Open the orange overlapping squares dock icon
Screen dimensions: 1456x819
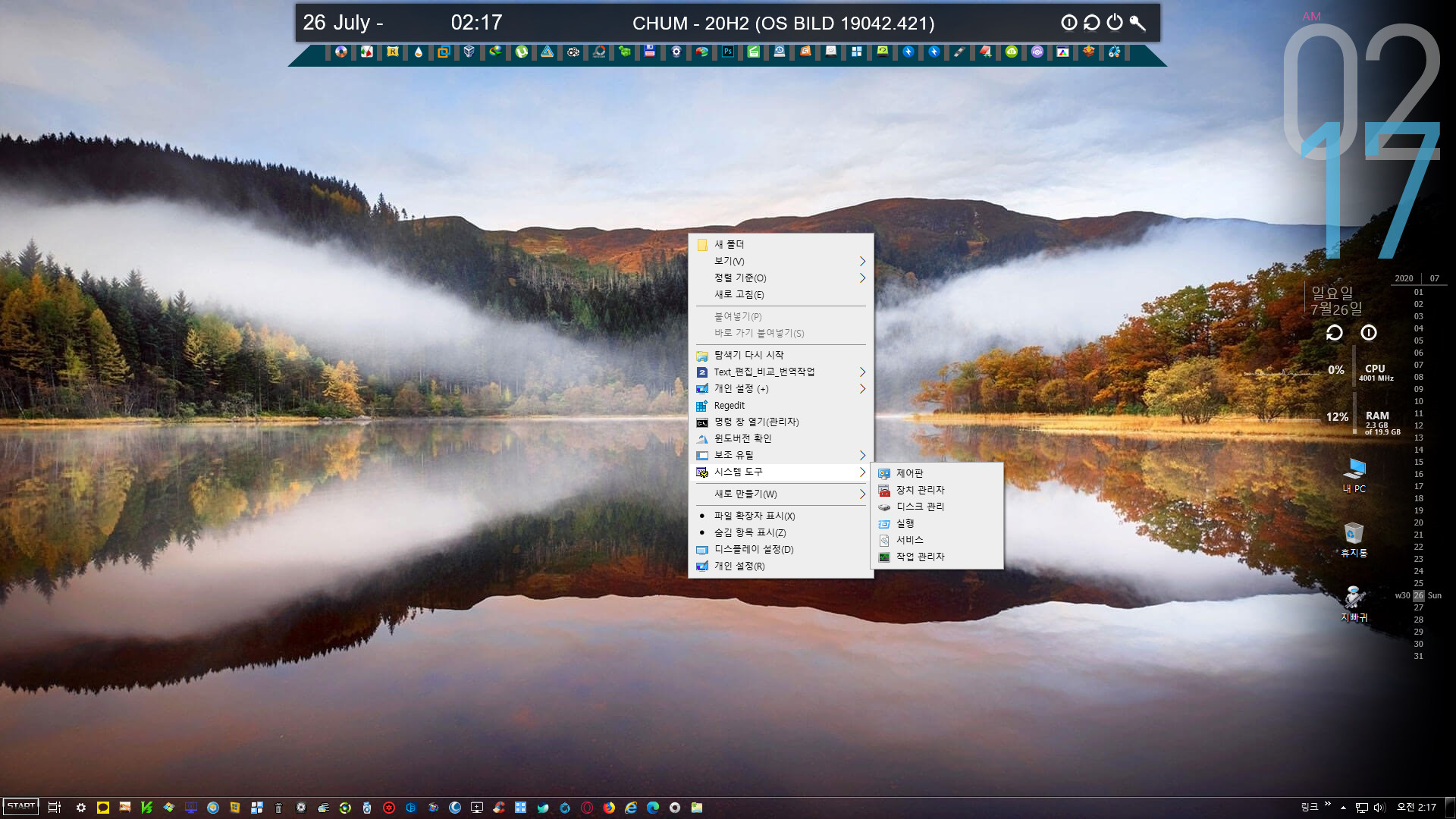pyautogui.click(x=444, y=52)
